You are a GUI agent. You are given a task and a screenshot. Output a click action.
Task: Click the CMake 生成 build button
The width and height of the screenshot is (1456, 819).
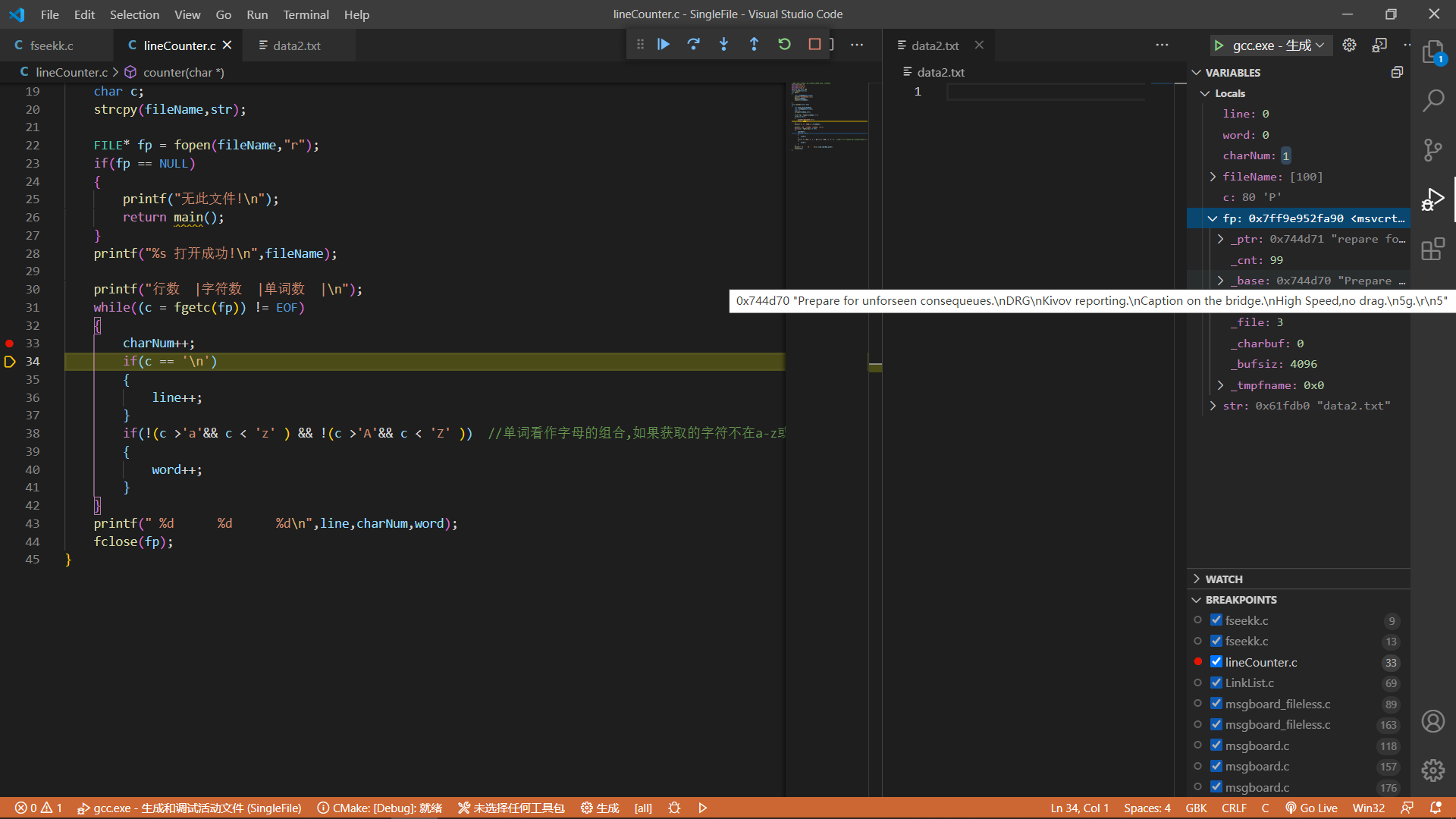coord(600,808)
